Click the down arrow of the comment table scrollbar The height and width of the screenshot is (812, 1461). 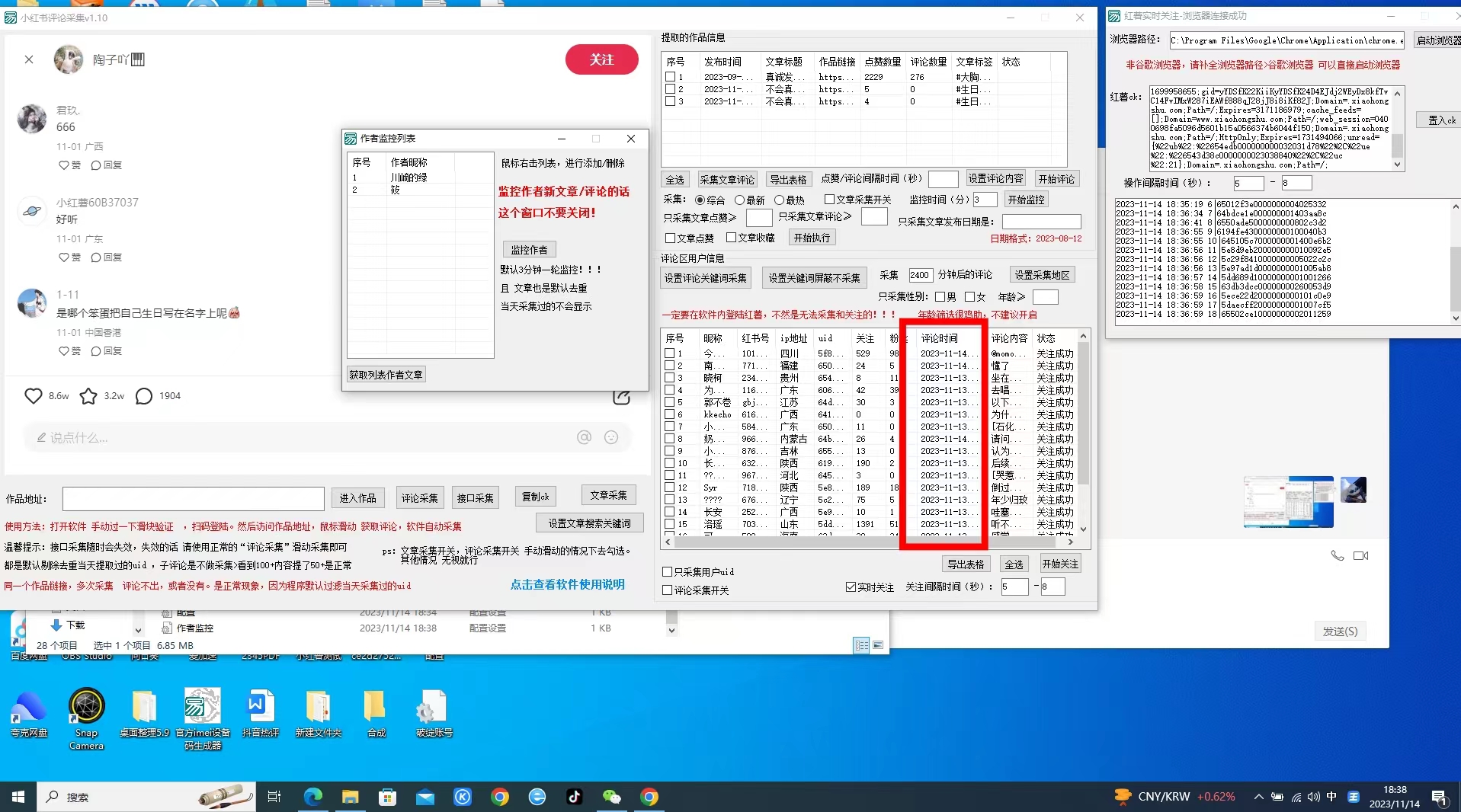click(1083, 529)
